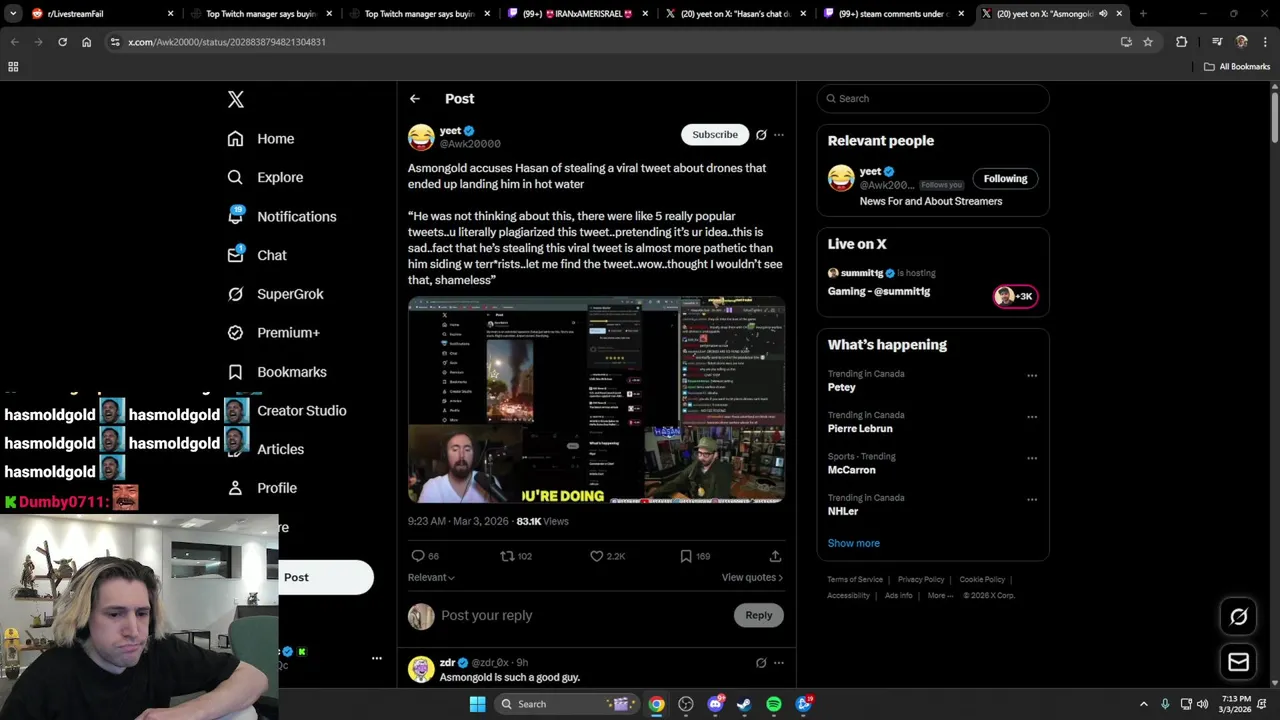This screenshot has height=720, width=1280.
Task: Subscribe to yeet
Action: click(x=715, y=134)
